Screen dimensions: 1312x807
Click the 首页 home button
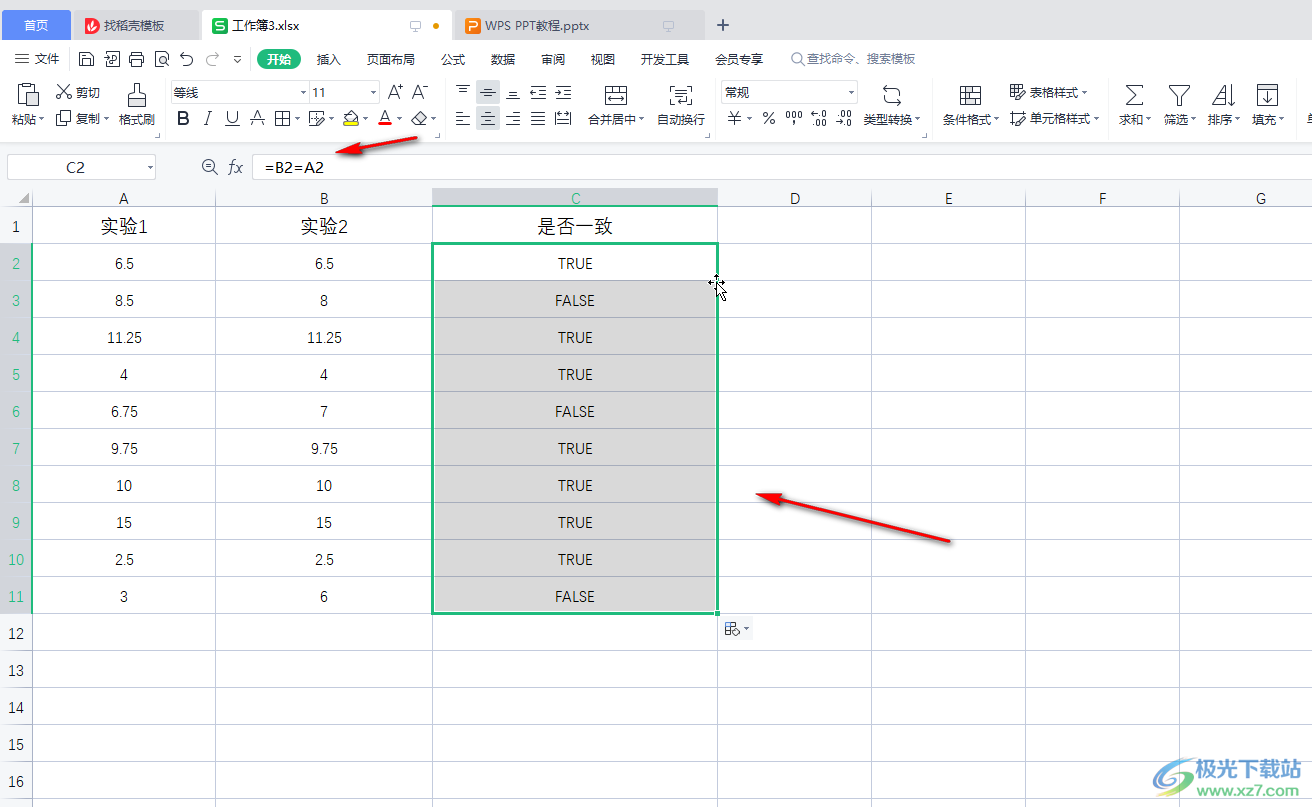pyautogui.click(x=36, y=25)
